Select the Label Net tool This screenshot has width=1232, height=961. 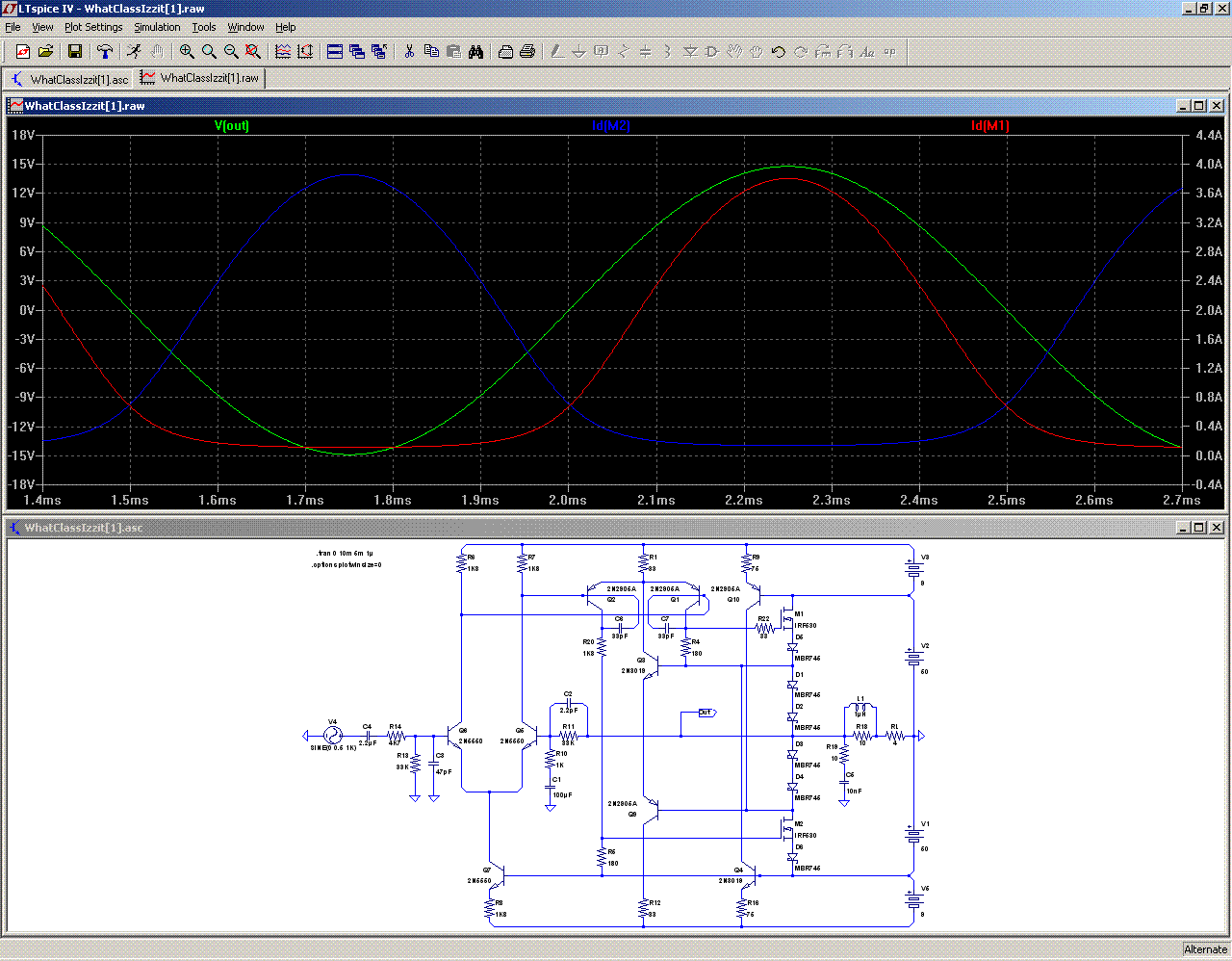[602, 52]
